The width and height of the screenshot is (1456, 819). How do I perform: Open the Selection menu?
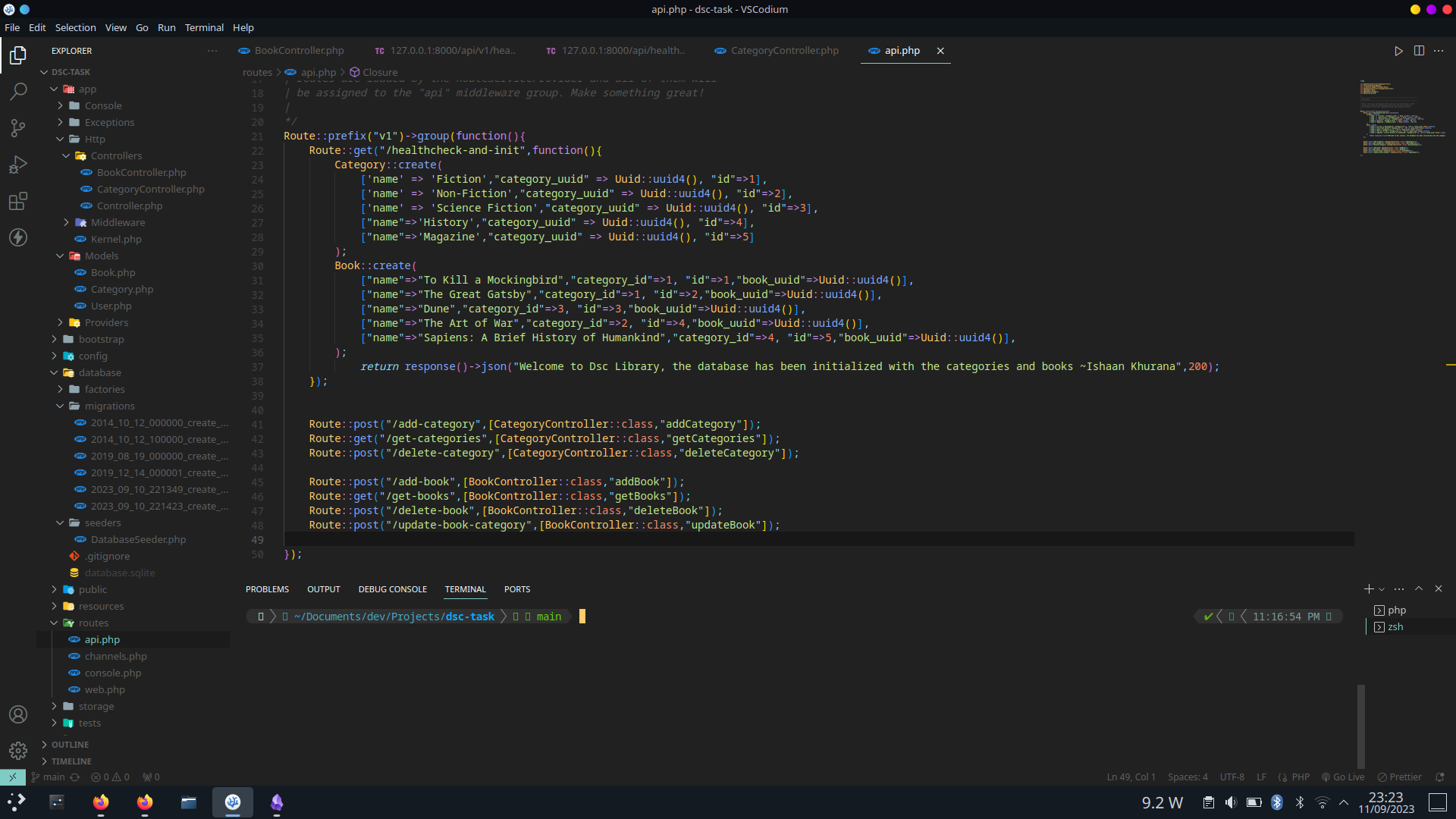point(76,27)
